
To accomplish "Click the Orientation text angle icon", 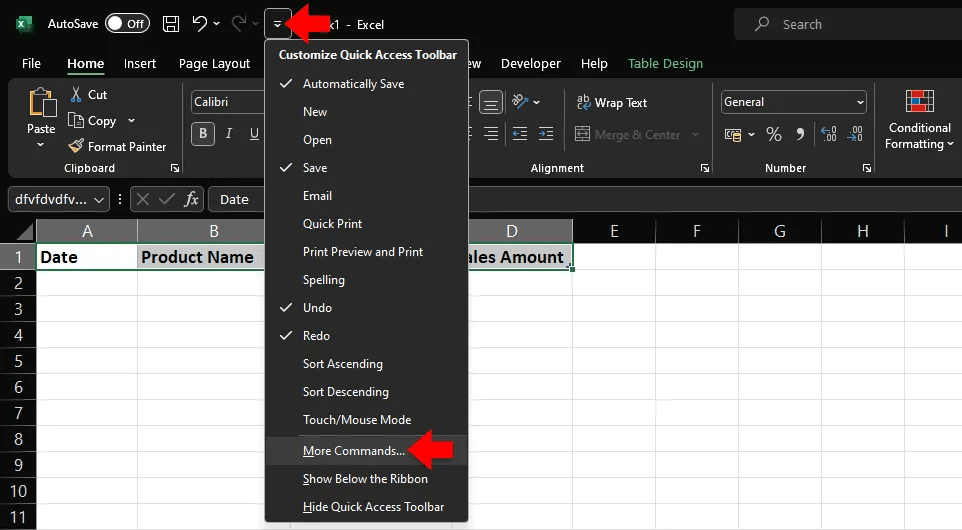I will [520, 102].
